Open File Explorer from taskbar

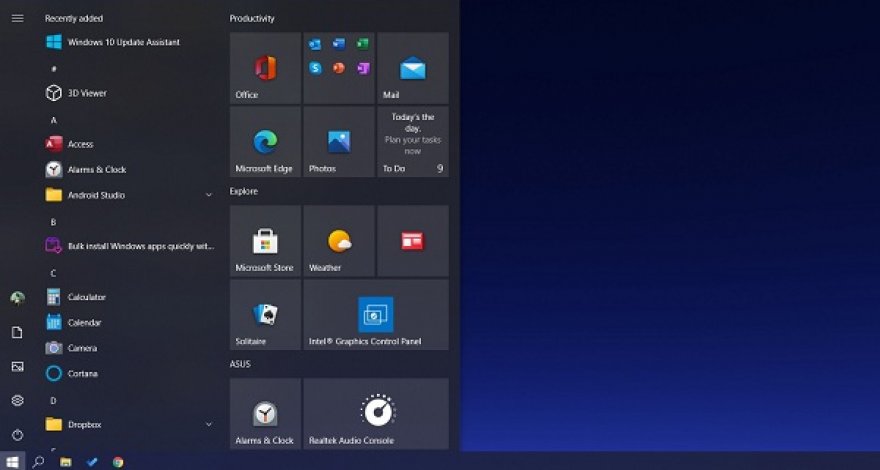66,462
